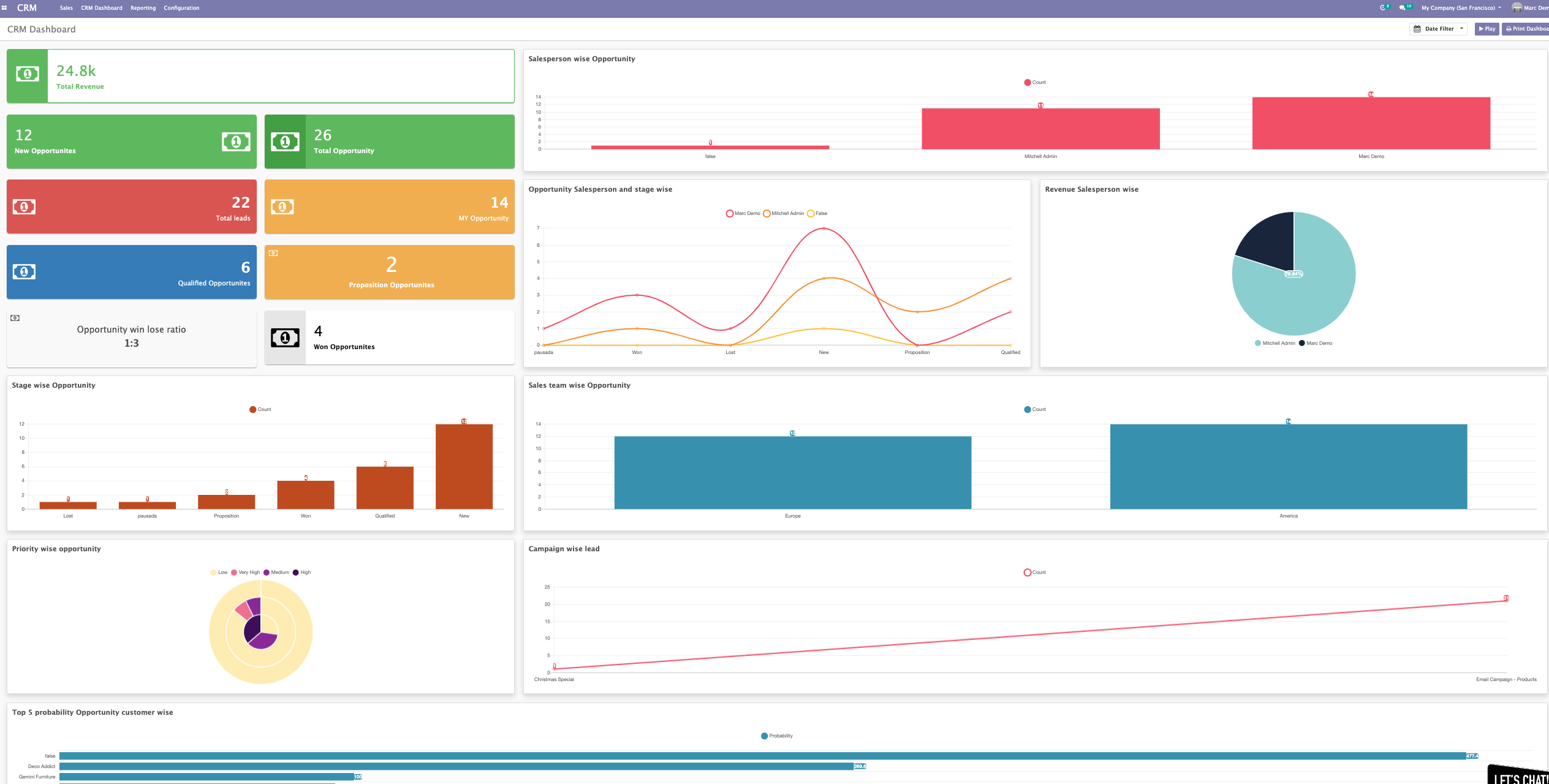Click the Total leads money icon
Screen dimensions: 1549x784
[24, 207]
